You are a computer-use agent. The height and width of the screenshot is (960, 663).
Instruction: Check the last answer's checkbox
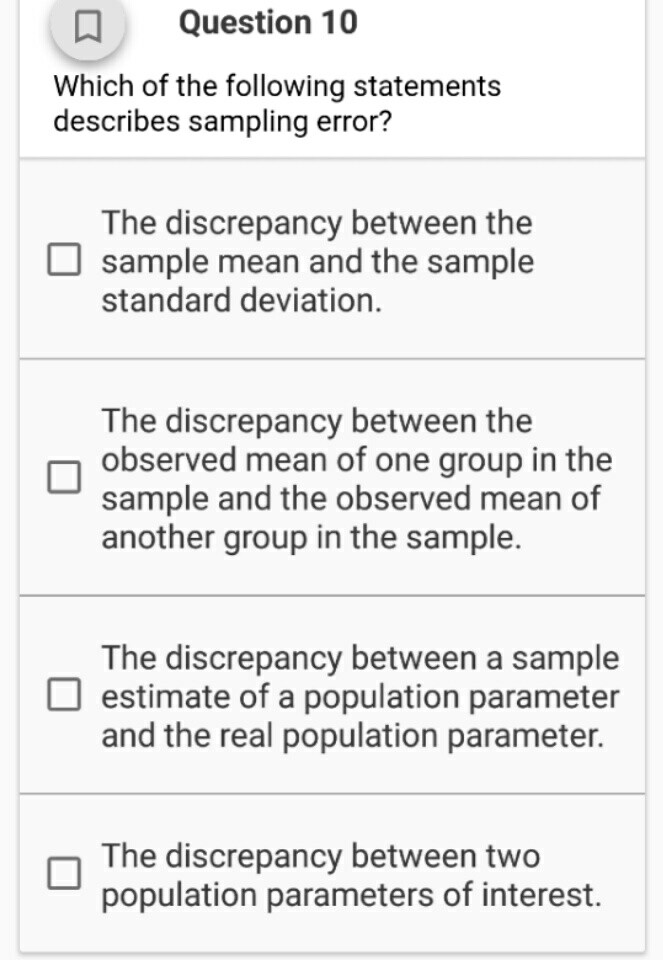click(64, 875)
